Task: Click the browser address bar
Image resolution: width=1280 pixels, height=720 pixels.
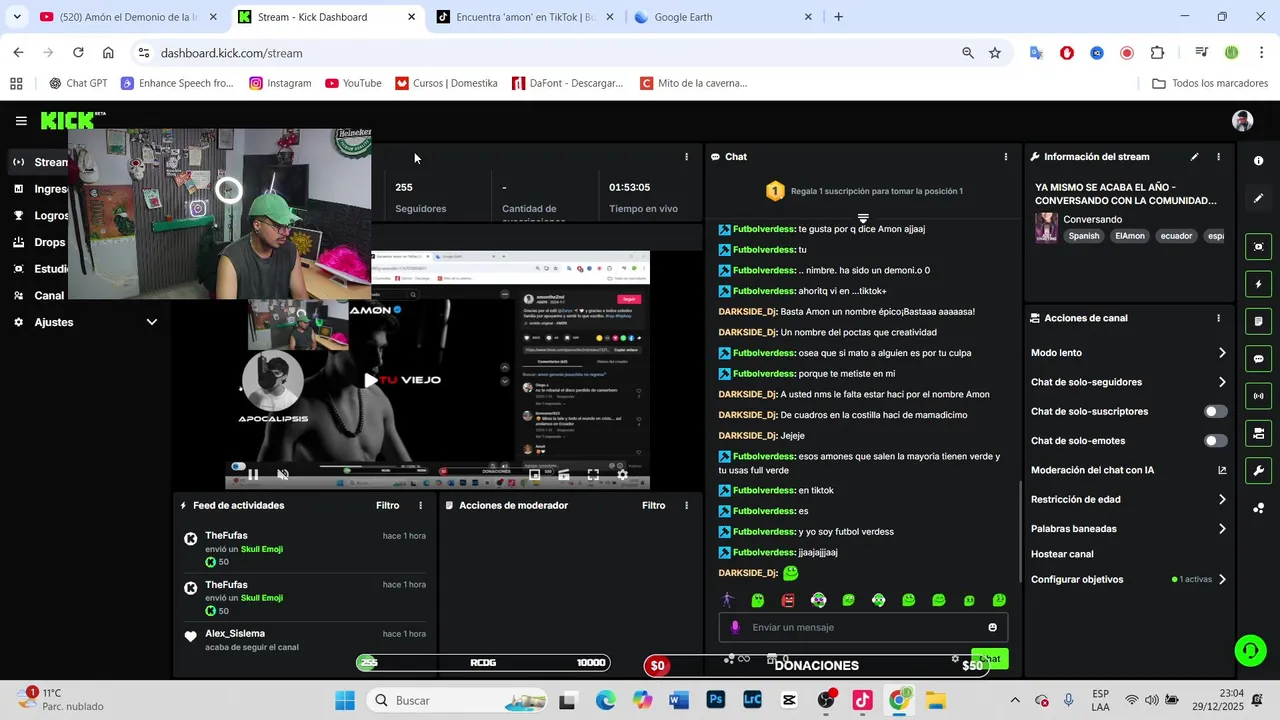Action: point(552,53)
